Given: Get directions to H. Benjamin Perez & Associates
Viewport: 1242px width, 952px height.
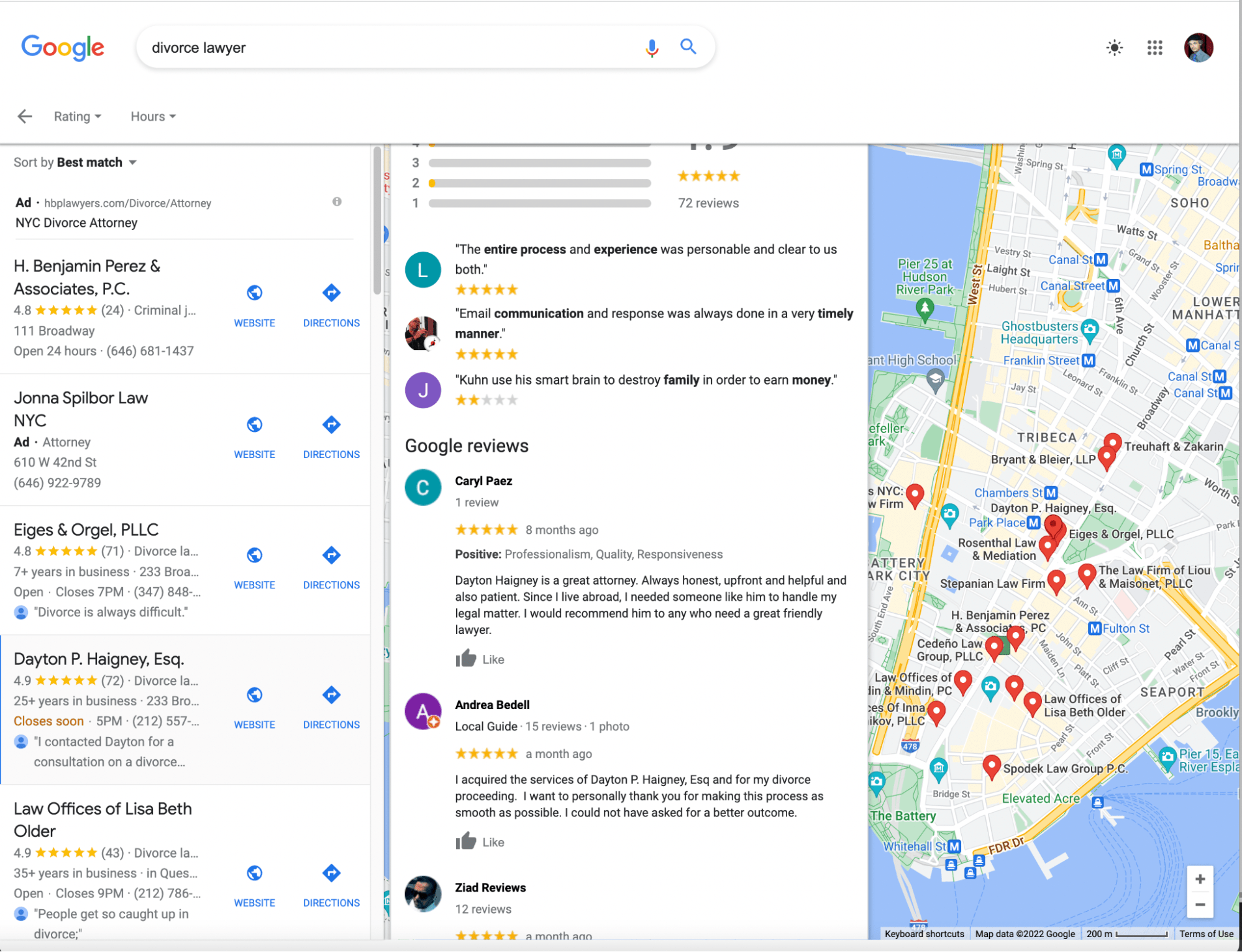Looking at the screenshot, I should click(331, 293).
